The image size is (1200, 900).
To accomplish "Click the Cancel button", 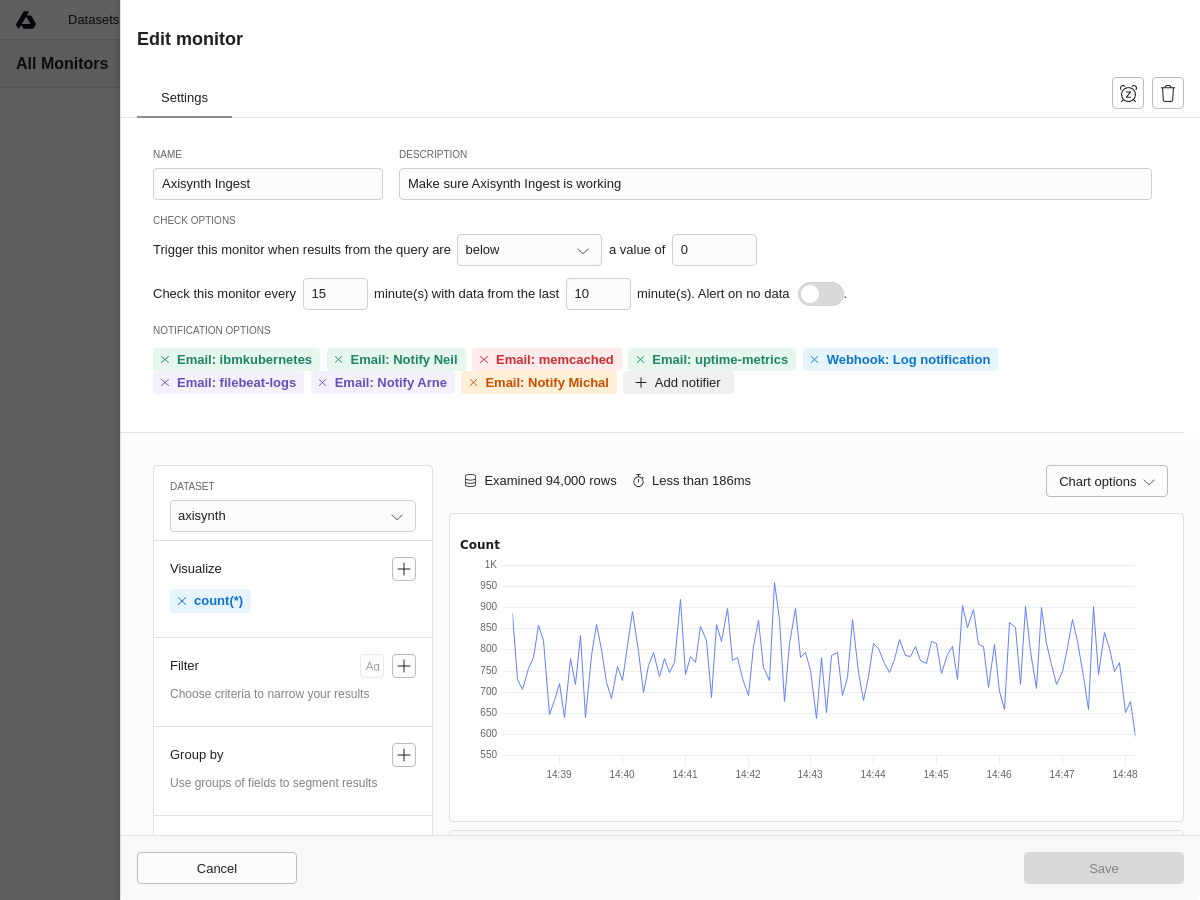I will [x=217, y=868].
